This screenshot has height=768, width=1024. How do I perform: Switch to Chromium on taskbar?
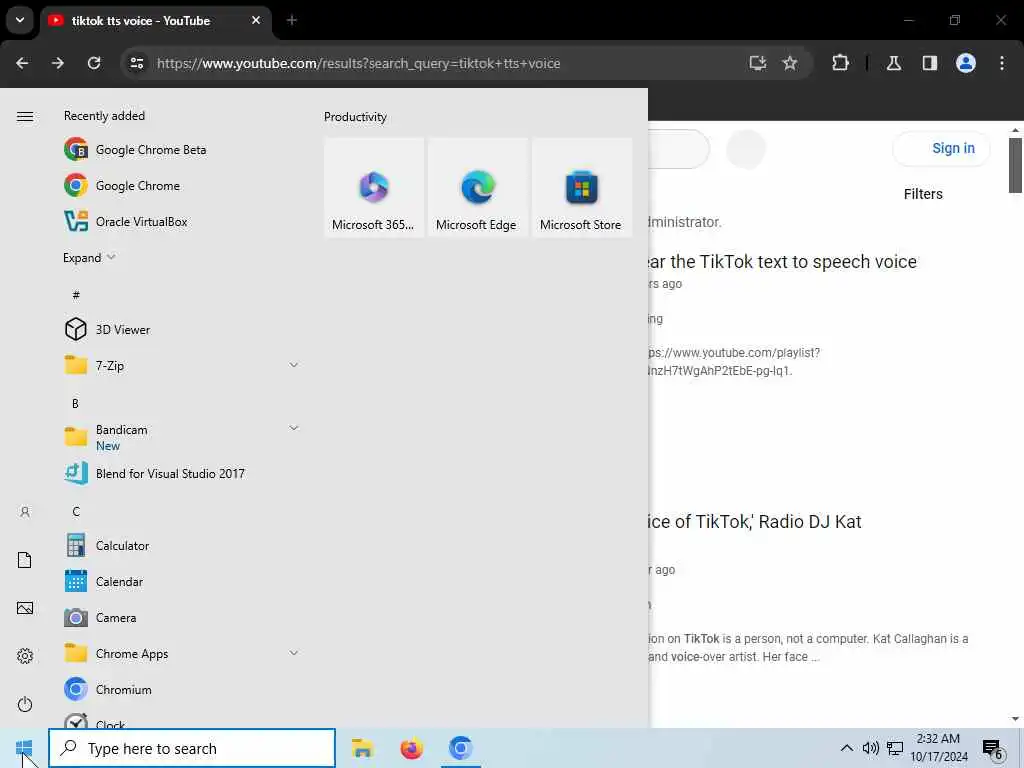pyautogui.click(x=460, y=748)
